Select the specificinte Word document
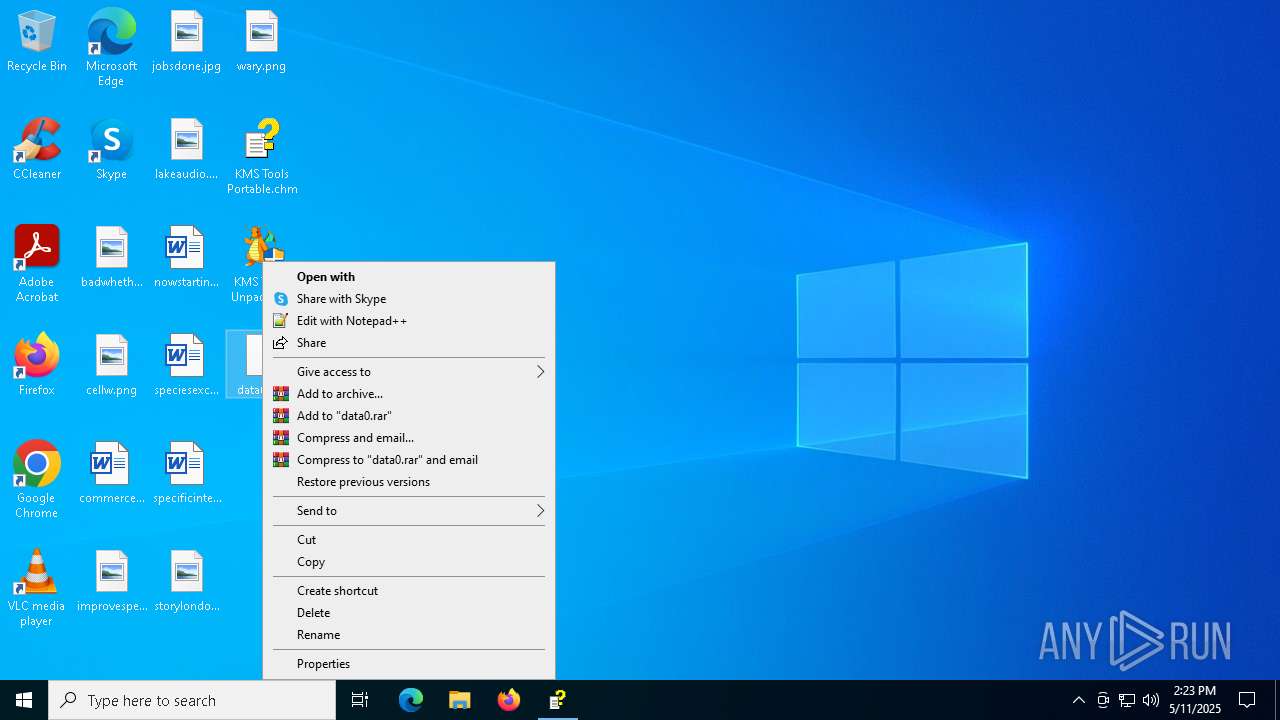 coord(186,474)
